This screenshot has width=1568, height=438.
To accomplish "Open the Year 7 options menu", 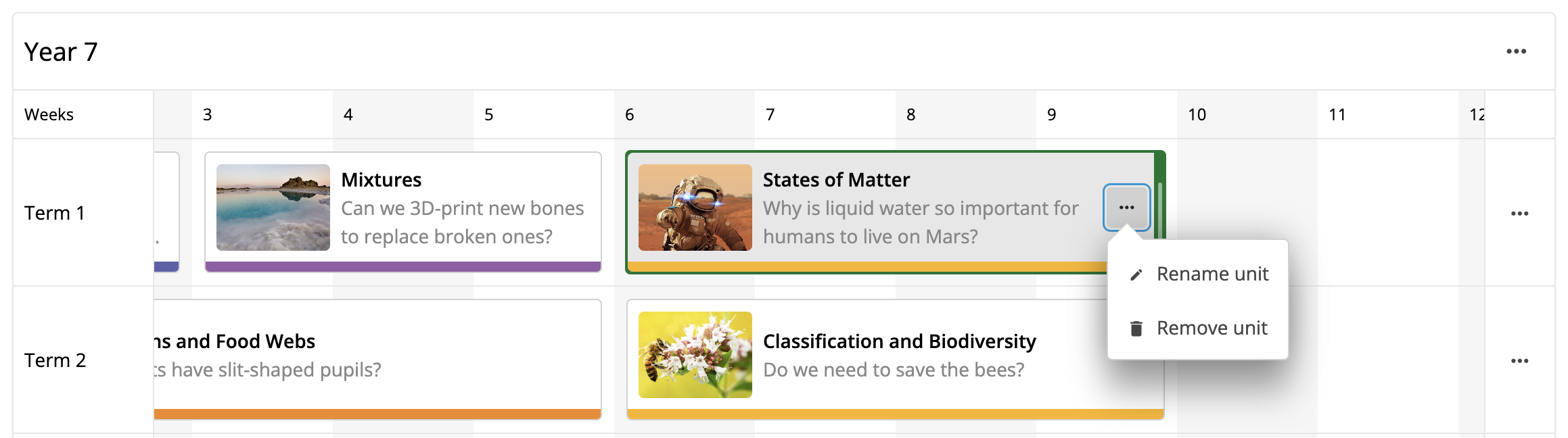I will point(1516,52).
